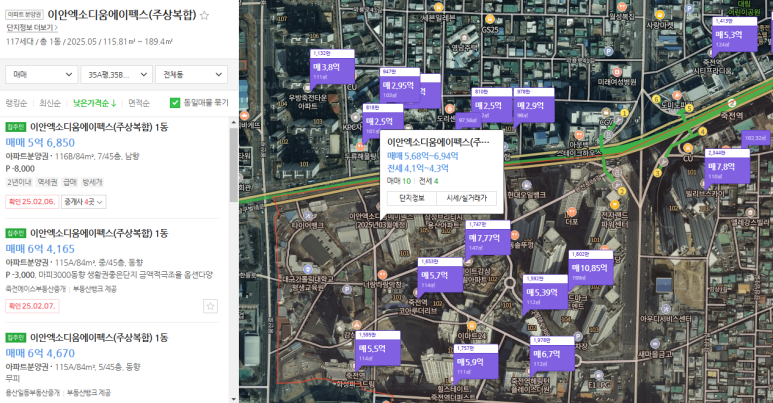773x403 pixels.
Task: Click the 방세개 tag on first listing
Action: 92,182
